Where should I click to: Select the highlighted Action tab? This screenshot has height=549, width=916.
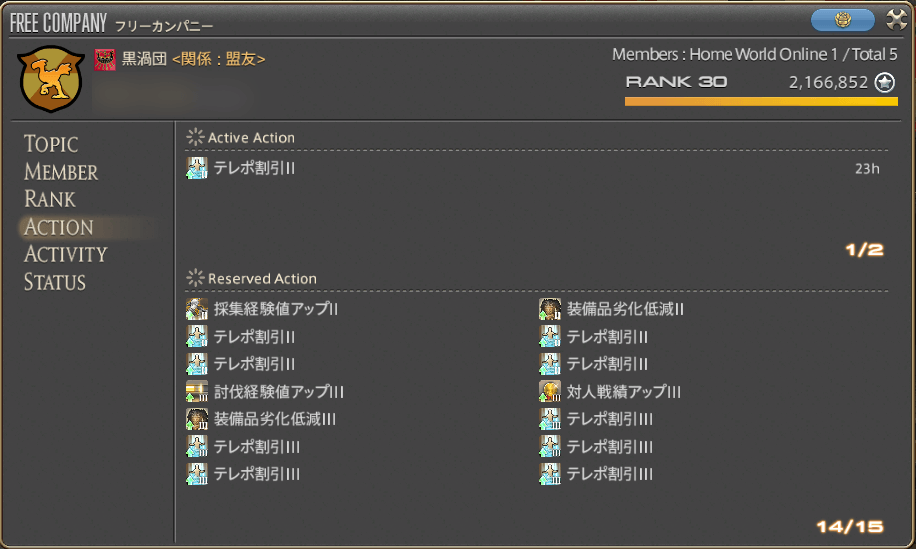(59, 227)
